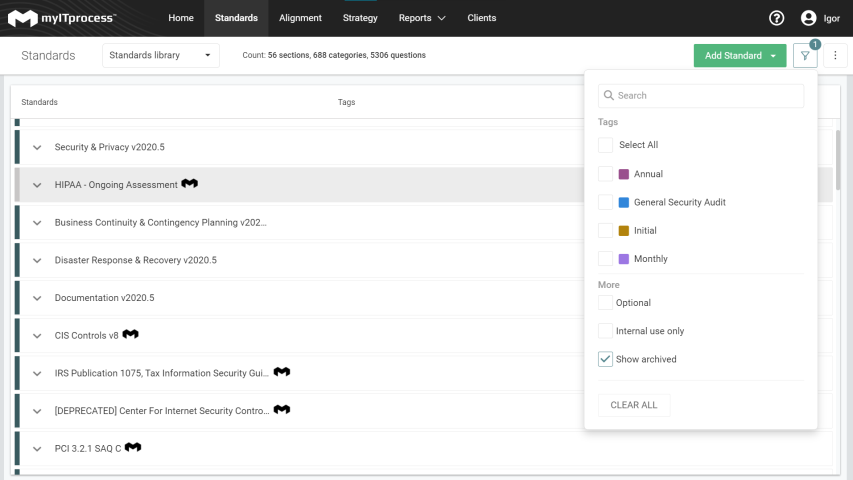Click the magnifier icon in the Search box

click(609, 95)
